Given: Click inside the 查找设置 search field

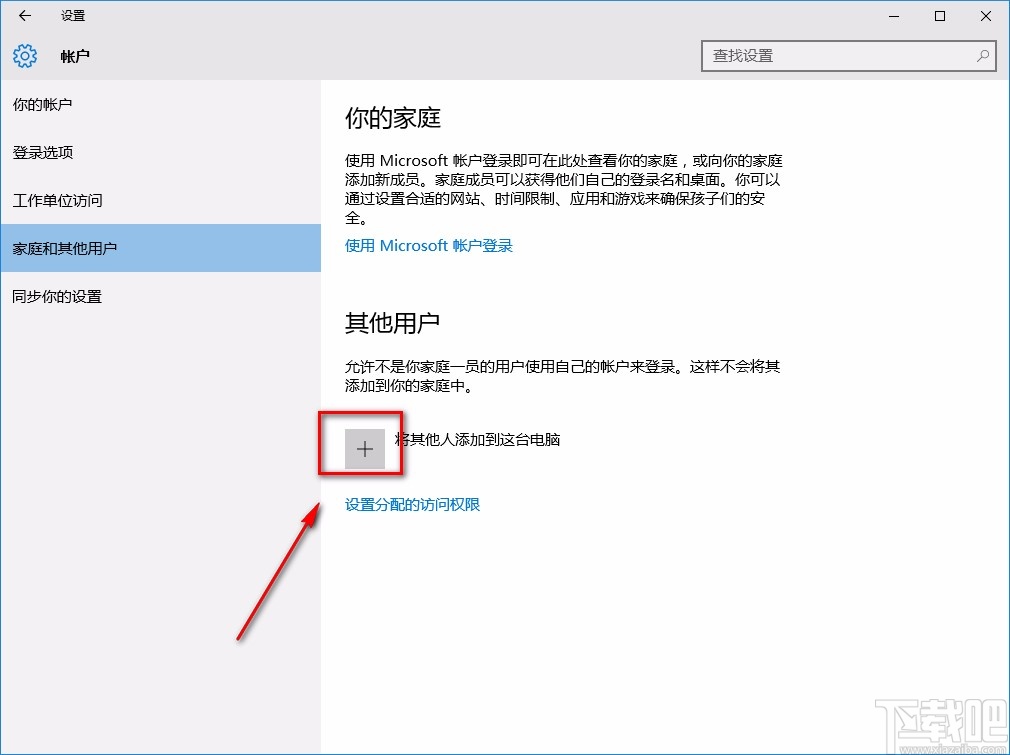Looking at the screenshot, I should point(840,56).
